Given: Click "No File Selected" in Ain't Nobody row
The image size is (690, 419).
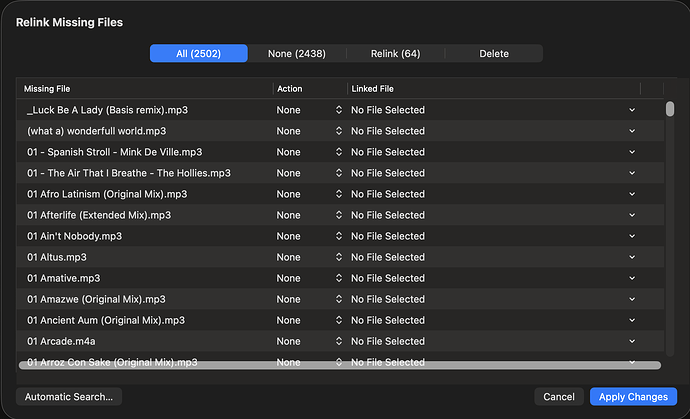Looking at the screenshot, I should 388,236.
